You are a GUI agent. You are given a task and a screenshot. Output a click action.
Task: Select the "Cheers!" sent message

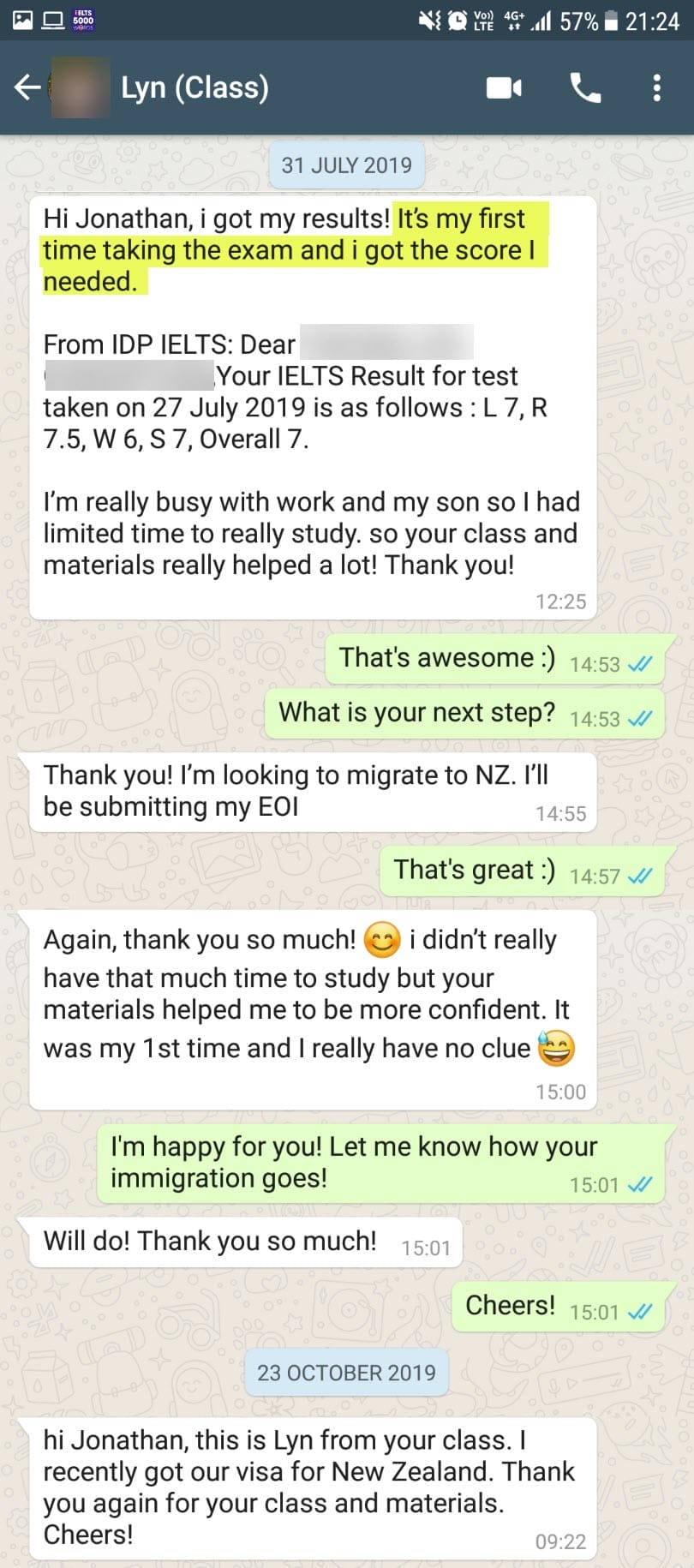point(558,1307)
